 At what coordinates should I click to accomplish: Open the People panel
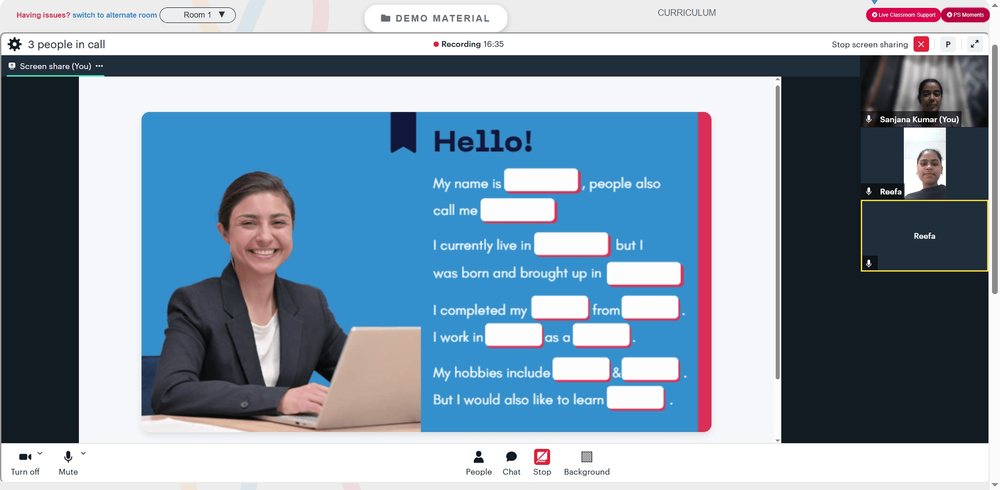(x=478, y=463)
